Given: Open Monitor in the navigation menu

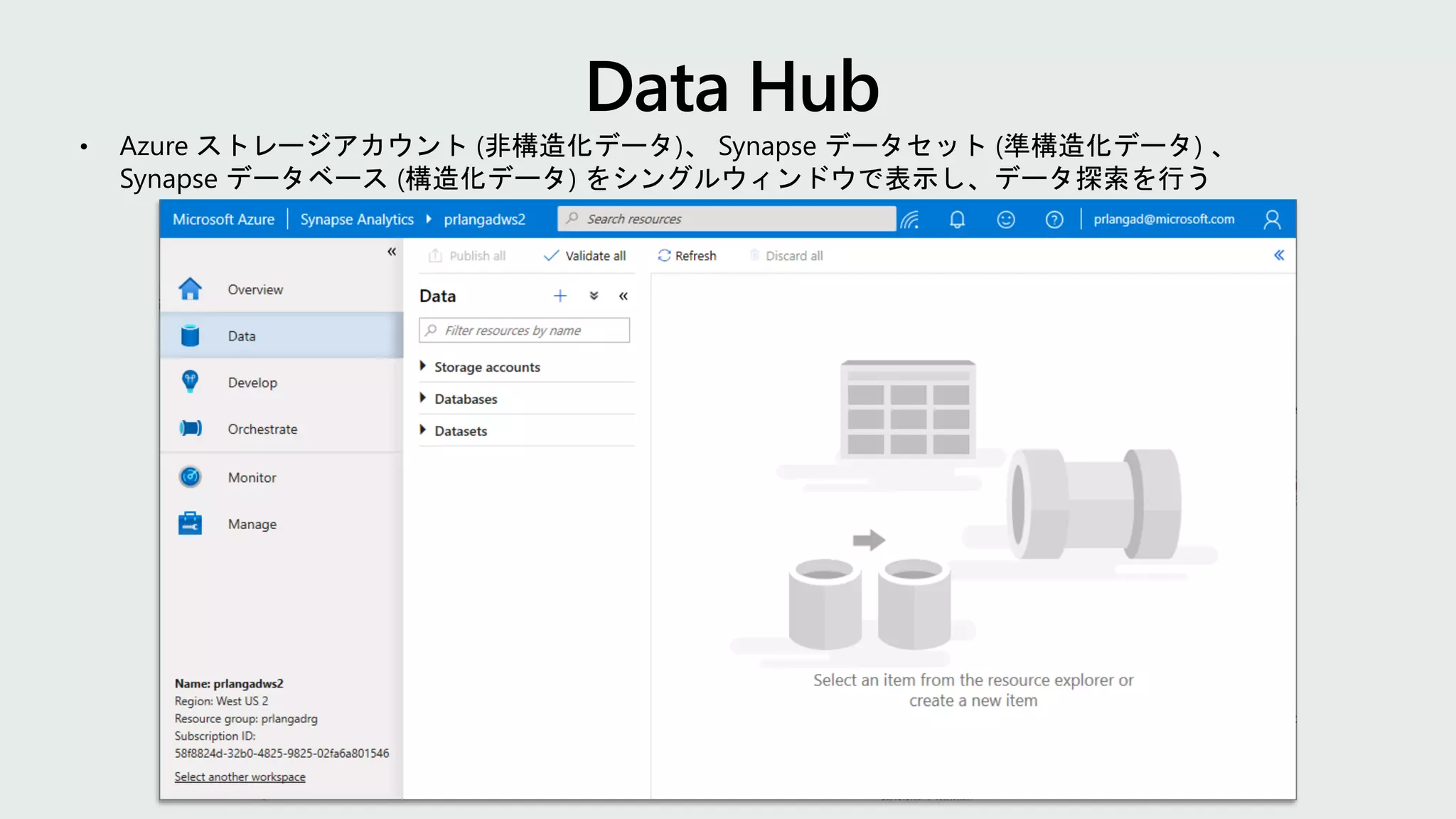Looking at the screenshot, I should tap(252, 478).
